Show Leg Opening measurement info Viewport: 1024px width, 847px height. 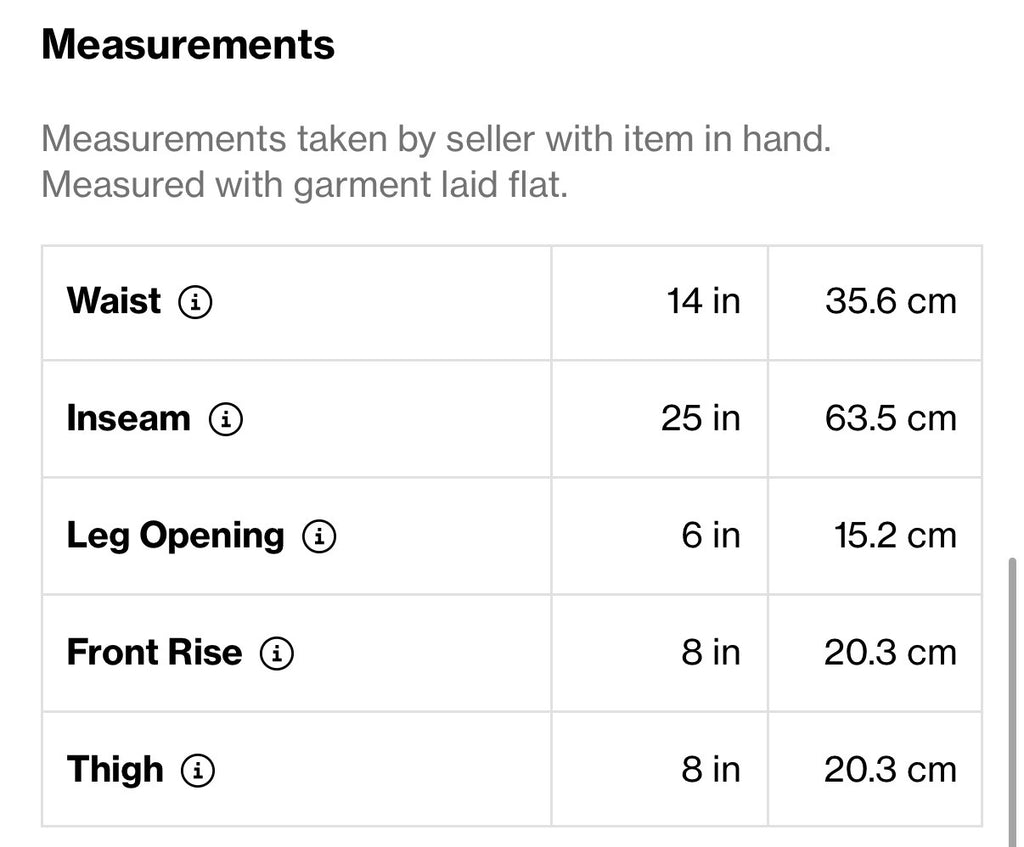(319, 536)
